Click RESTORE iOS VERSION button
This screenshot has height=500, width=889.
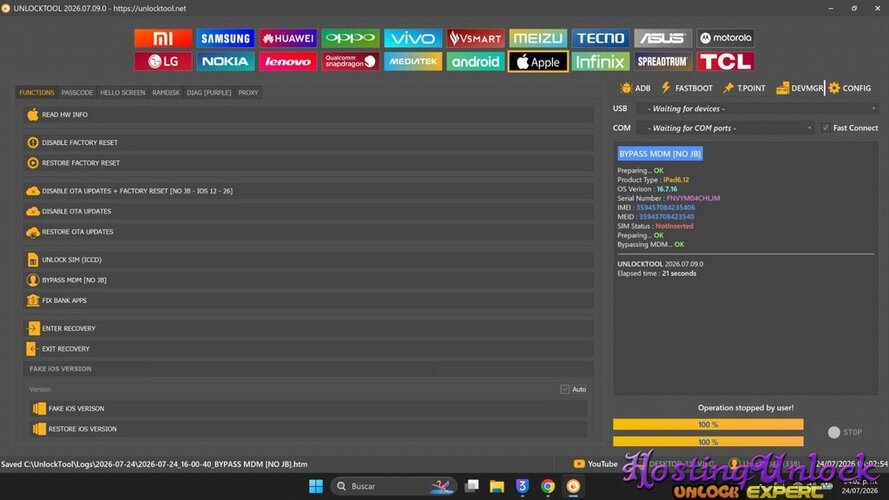tap(308, 429)
